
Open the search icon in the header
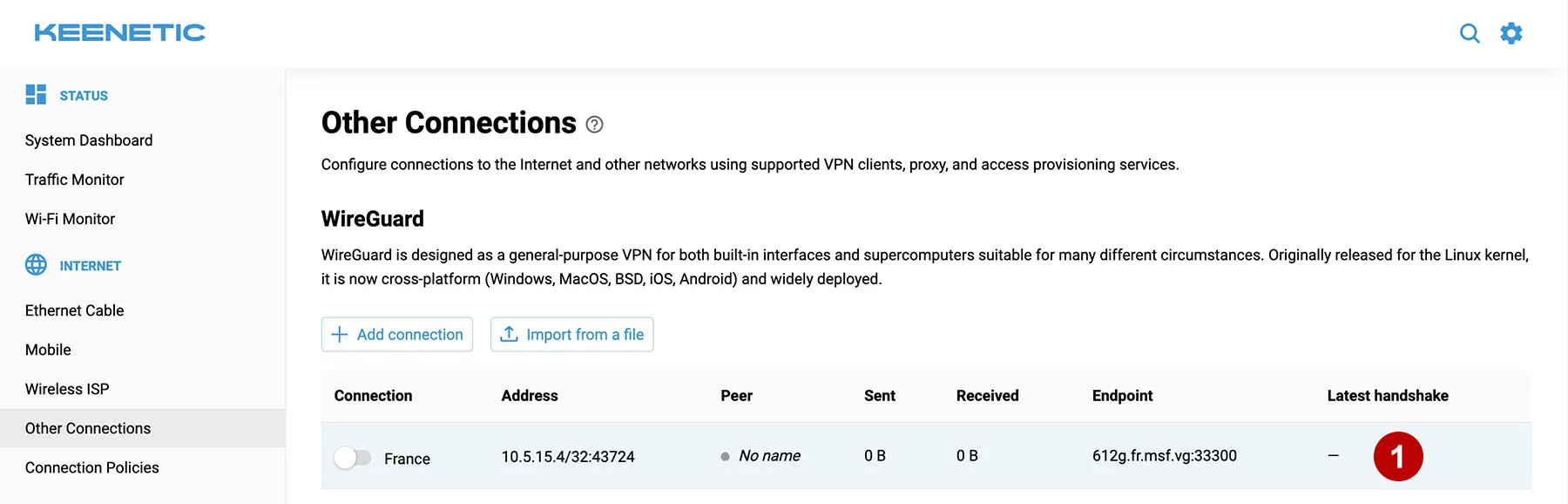click(x=1470, y=32)
